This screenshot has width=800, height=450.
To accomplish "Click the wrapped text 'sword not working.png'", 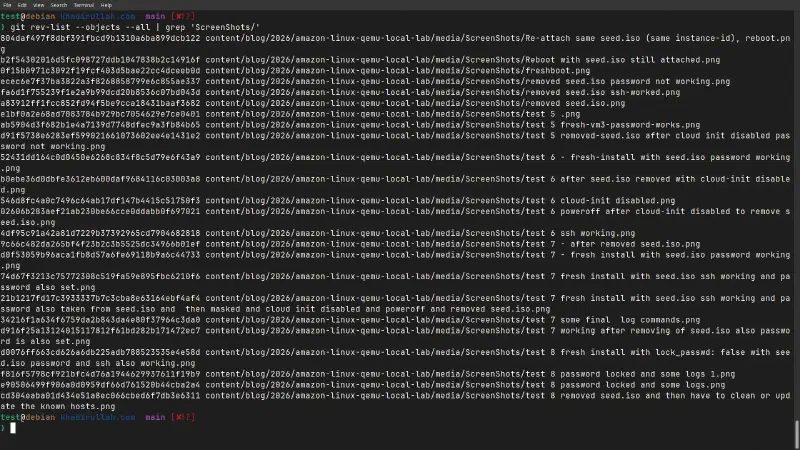I will [53, 146].
